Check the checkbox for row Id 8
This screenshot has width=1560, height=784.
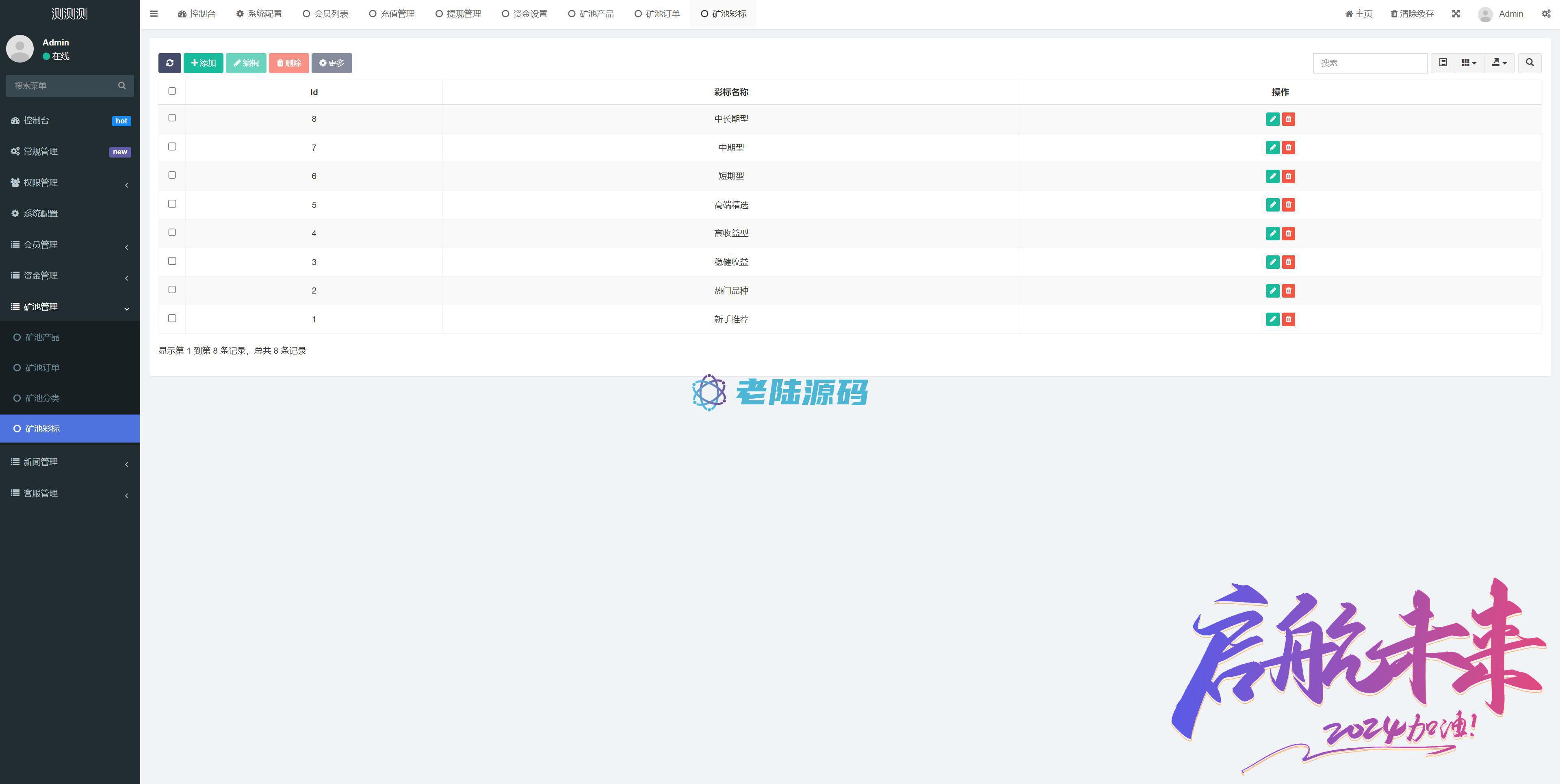(172, 117)
